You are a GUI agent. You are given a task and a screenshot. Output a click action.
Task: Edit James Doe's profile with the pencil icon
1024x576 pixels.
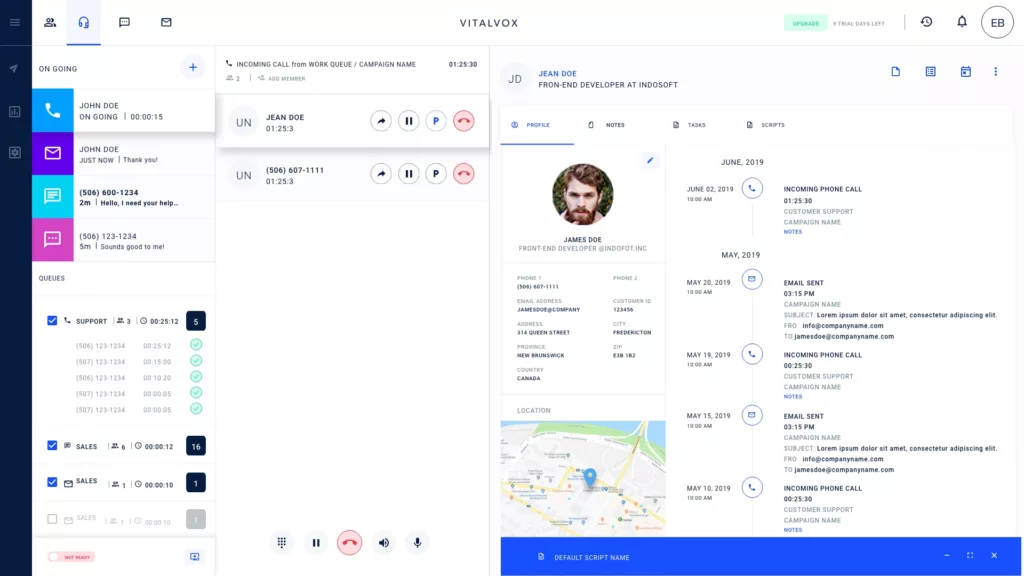point(650,160)
